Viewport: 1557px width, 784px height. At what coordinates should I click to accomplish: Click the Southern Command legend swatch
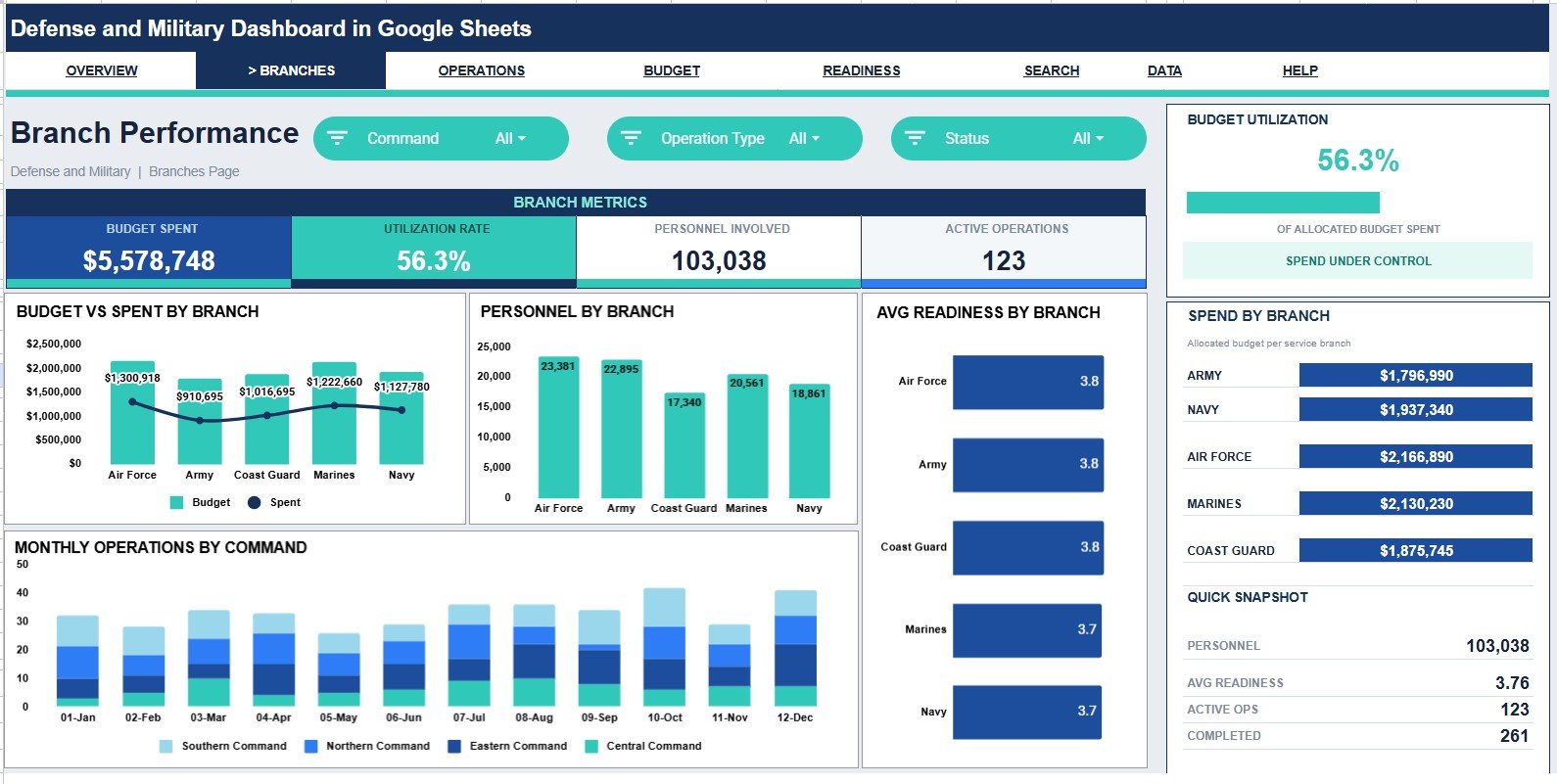(x=165, y=746)
